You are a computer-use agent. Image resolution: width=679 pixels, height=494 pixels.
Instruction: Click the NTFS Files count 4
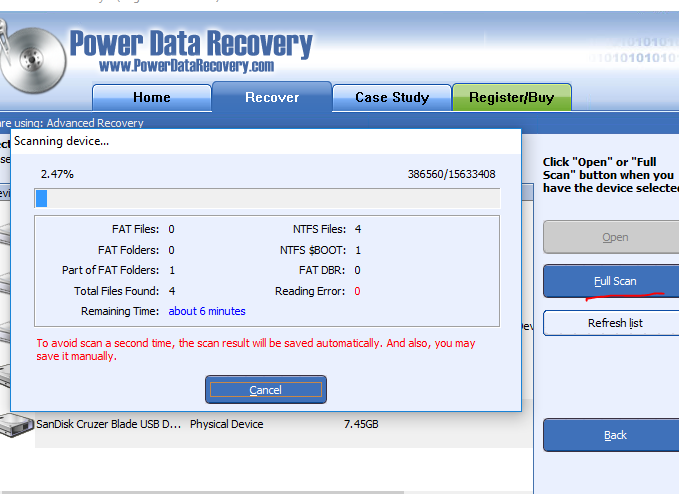pyautogui.click(x=358, y=229)
